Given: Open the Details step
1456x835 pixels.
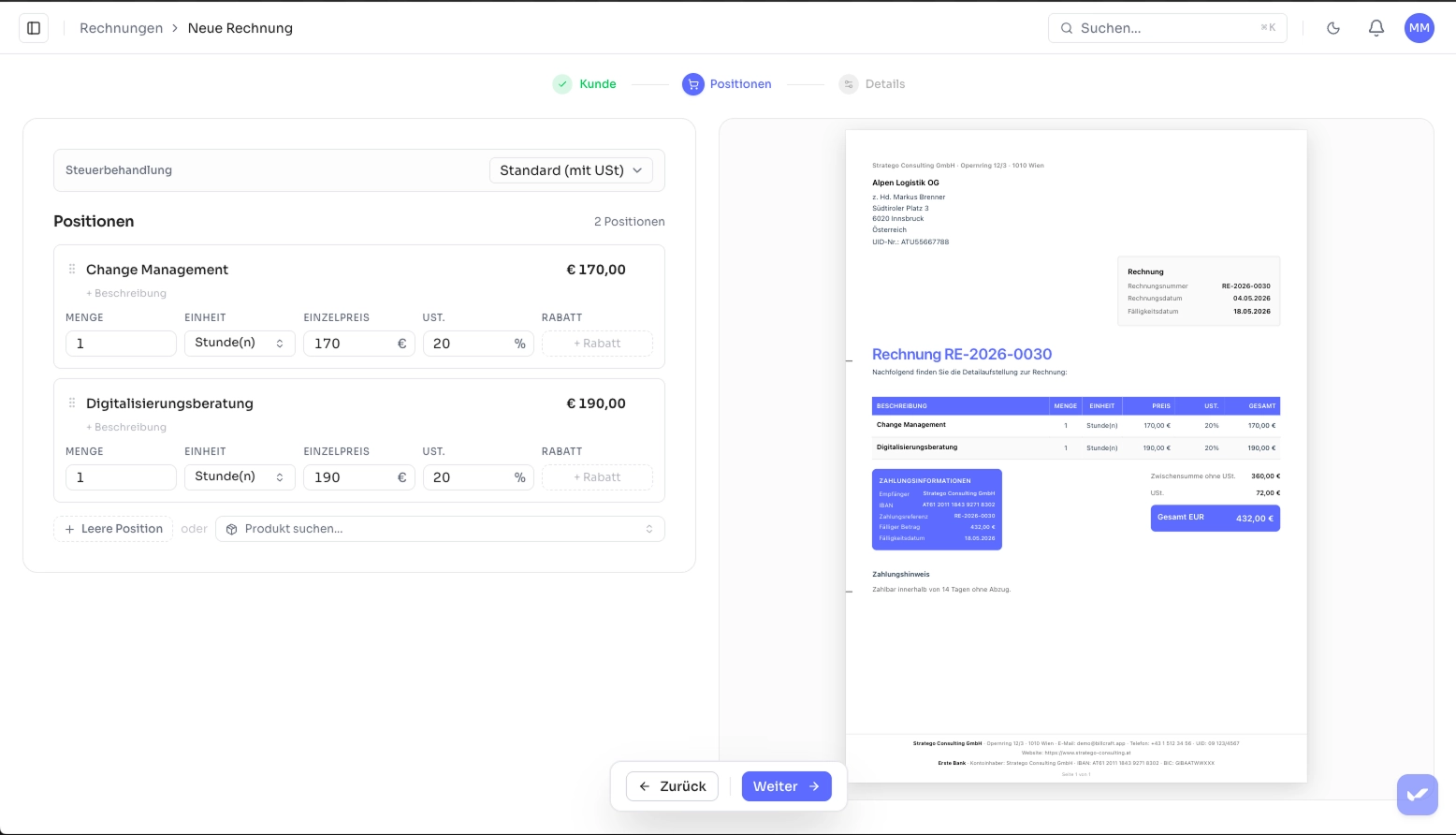Looking at the screenshot, I should 872,84.
